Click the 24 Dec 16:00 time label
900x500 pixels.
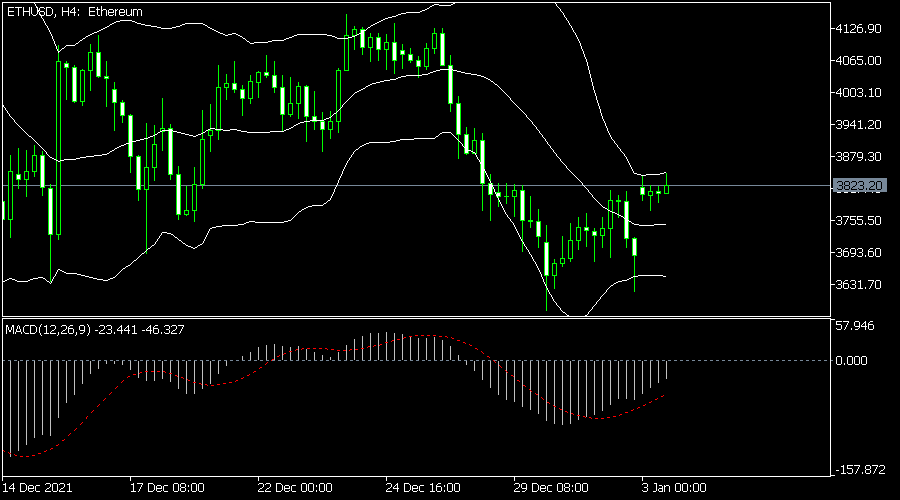click(x=423, y=488)
